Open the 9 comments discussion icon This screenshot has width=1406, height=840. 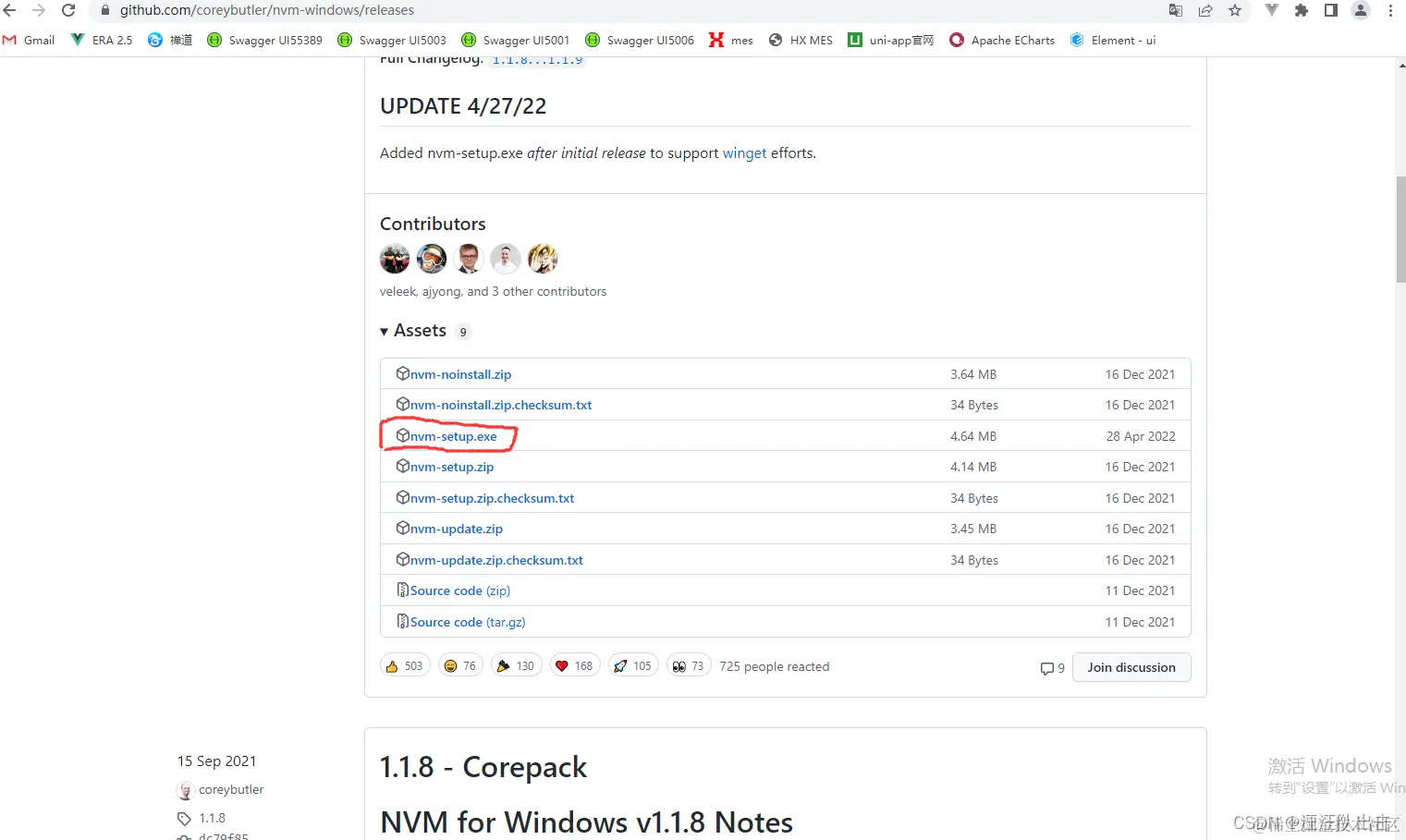click(x=1052, y=668)
